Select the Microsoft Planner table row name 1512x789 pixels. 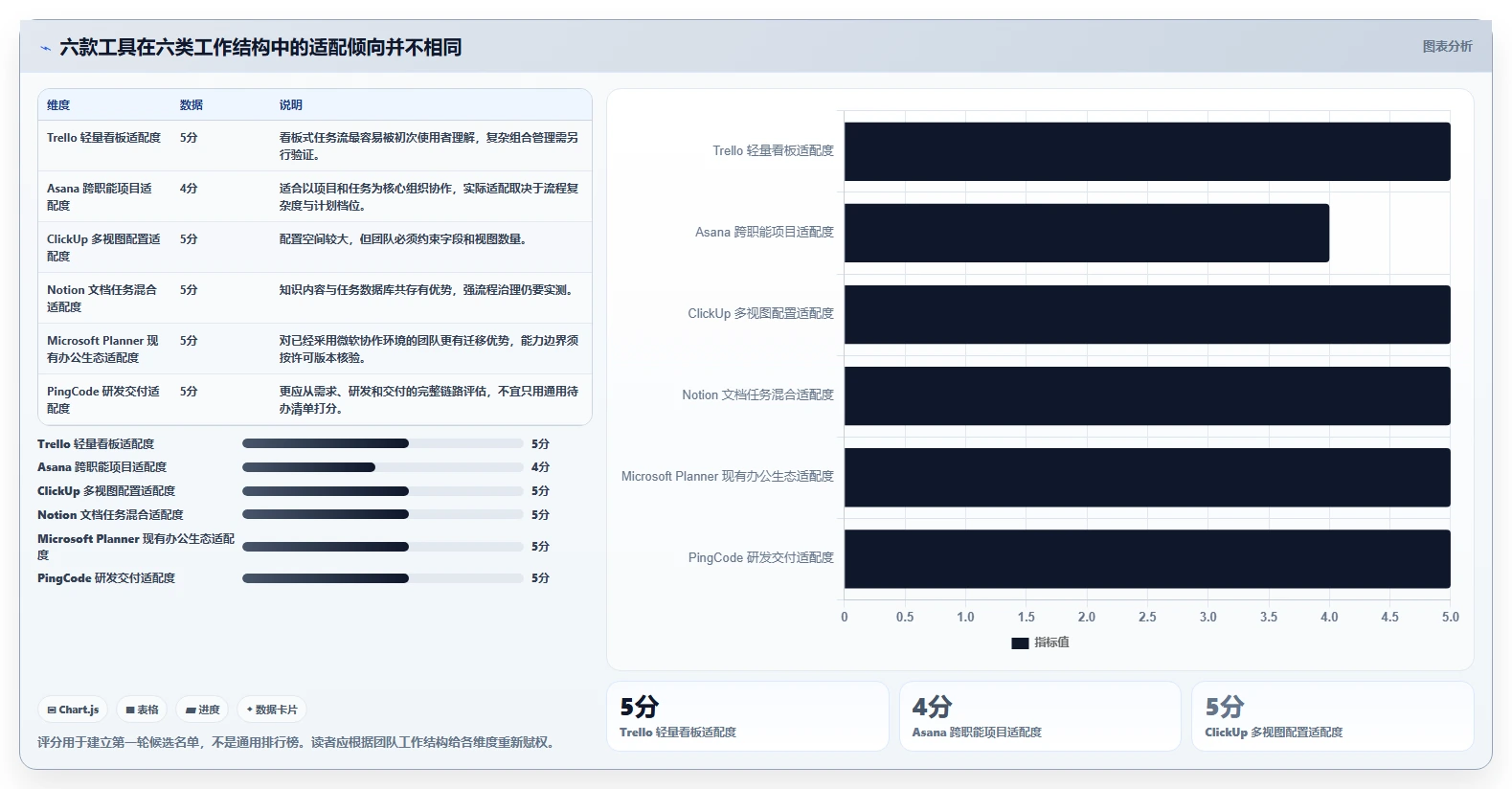click(102, 349)
